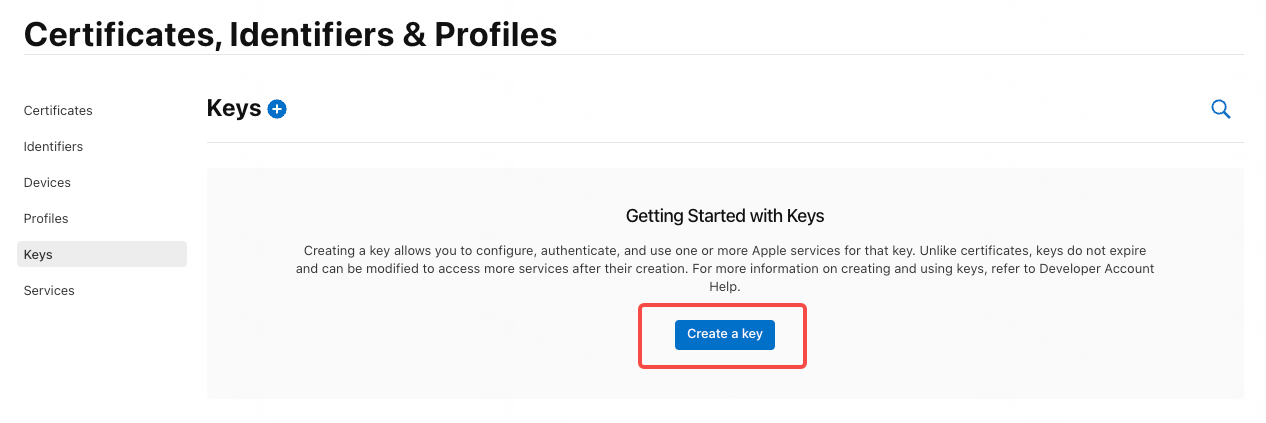Click the word Help ending the paragraph

tap(724, 287)
